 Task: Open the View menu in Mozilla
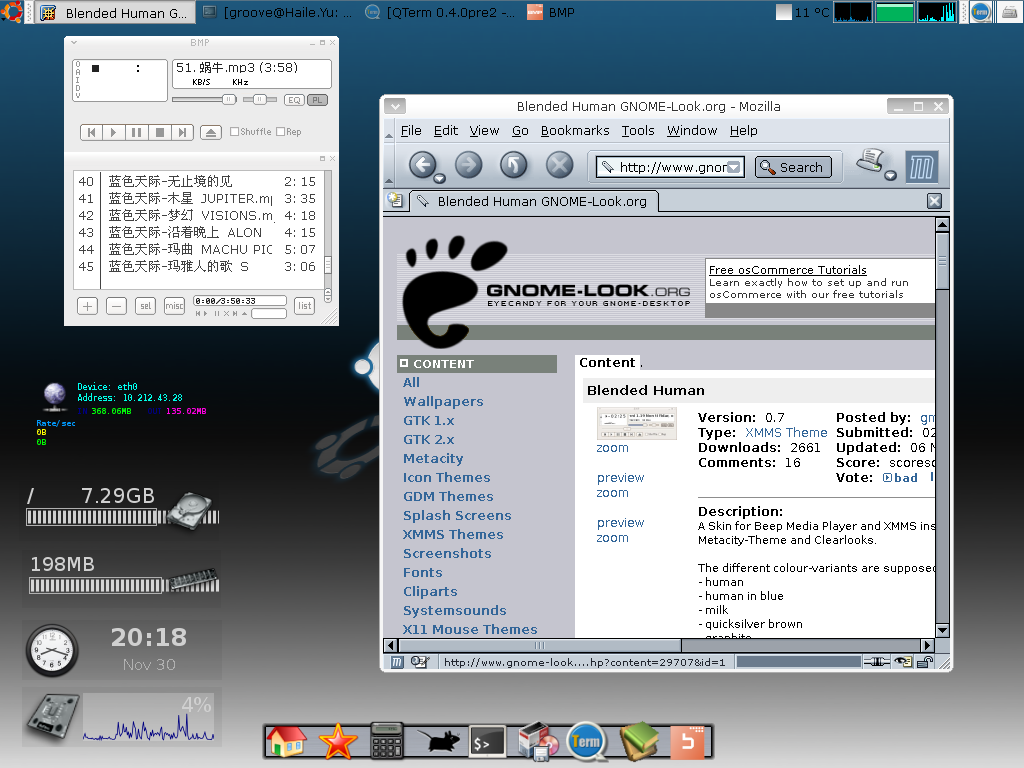[x=484, y=131]
